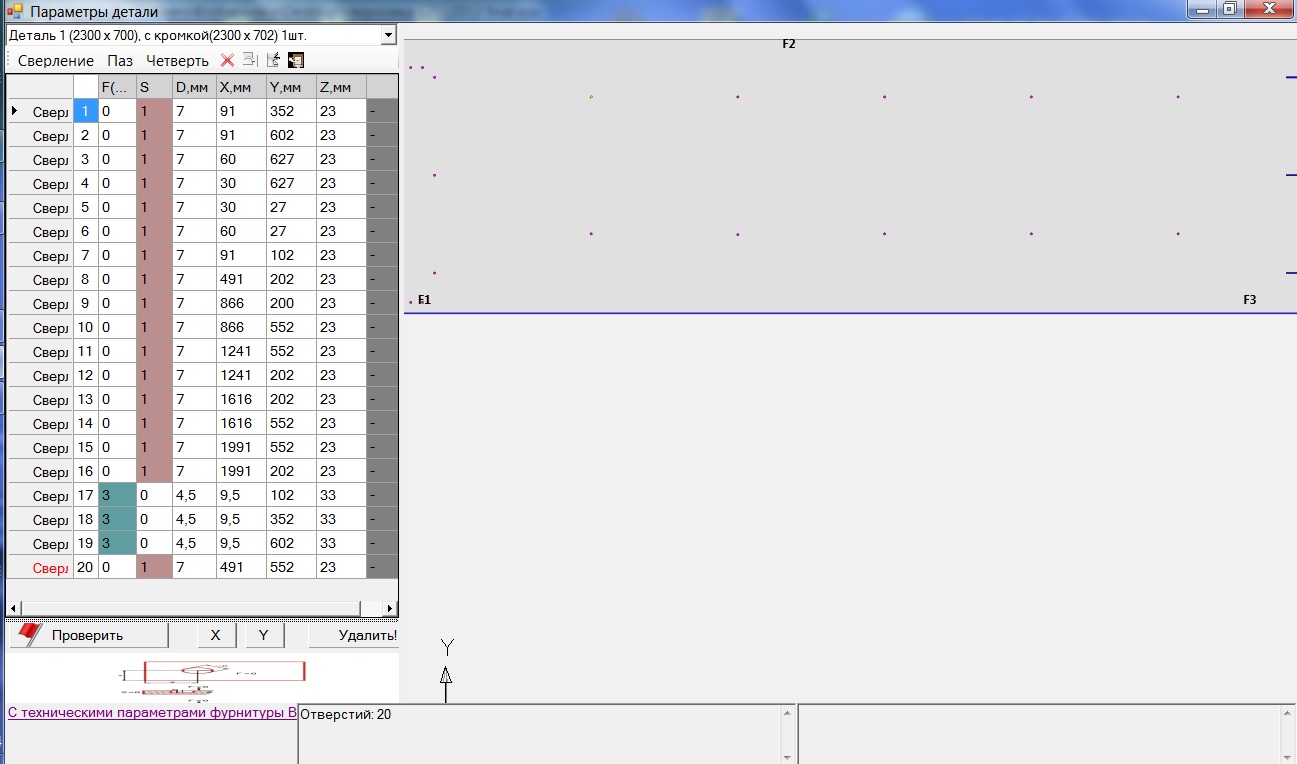Click the X mirror button

[216, 635]
